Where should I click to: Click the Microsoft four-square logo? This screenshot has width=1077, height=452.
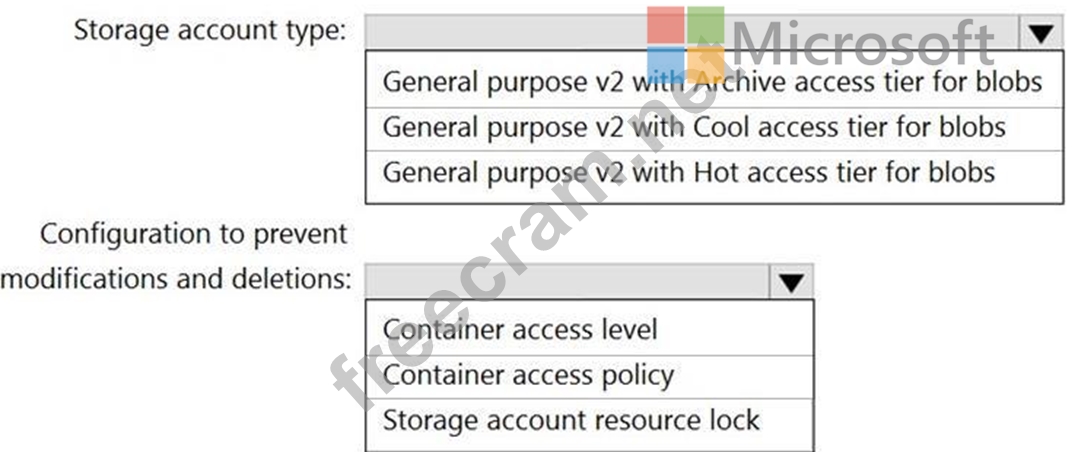coord(685,45)
